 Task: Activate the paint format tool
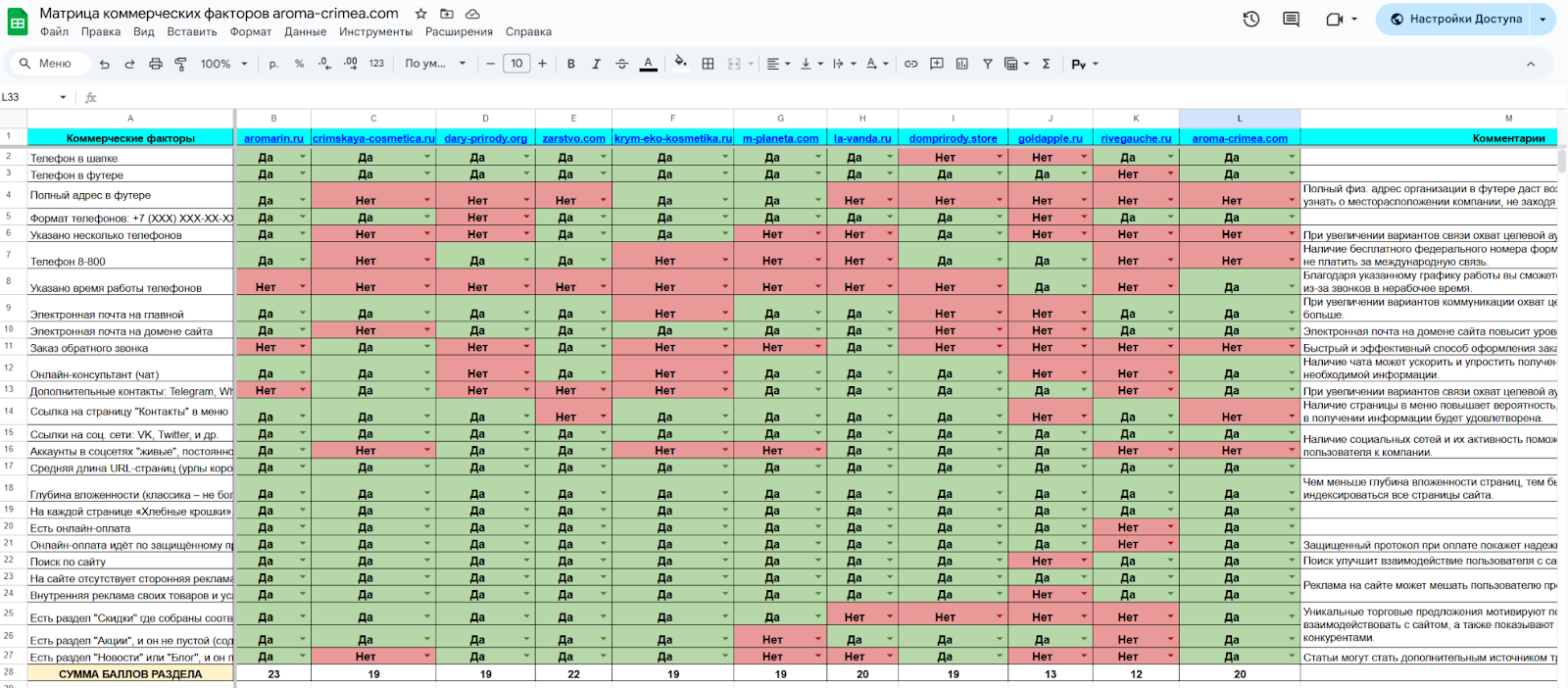point(180,64)
